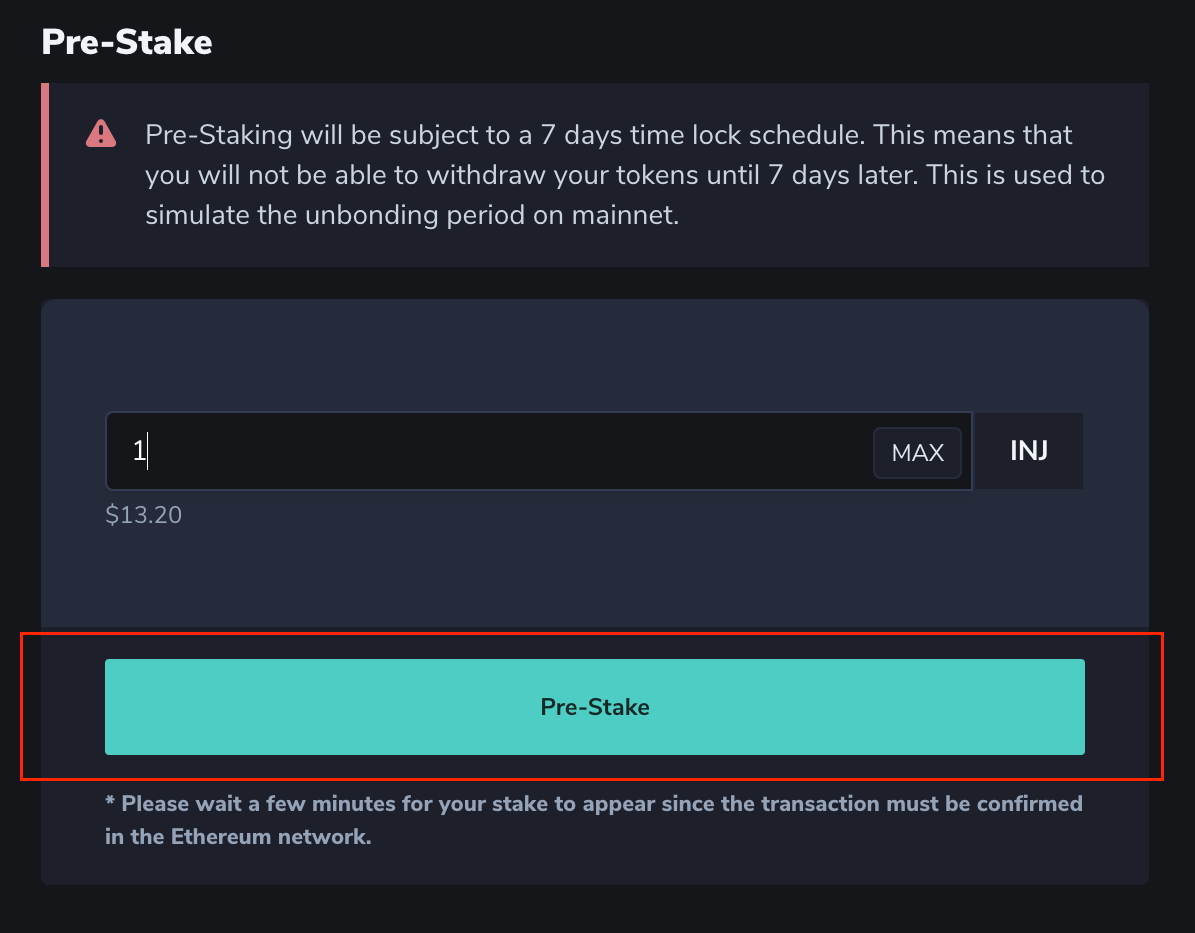Click the red accent bar of warning banner

[x=45, y=175]
